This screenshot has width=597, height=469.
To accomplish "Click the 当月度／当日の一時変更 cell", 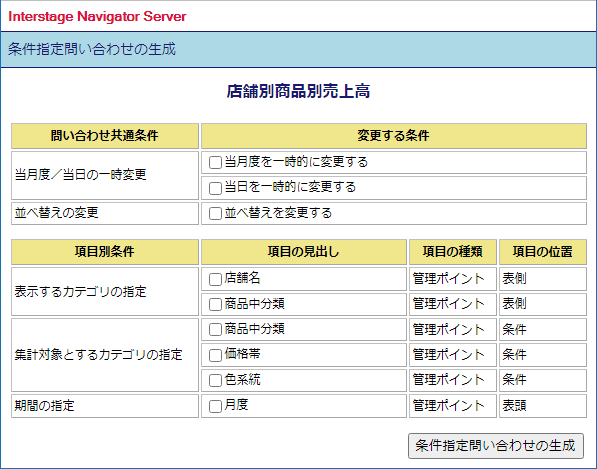I will 105,175.
